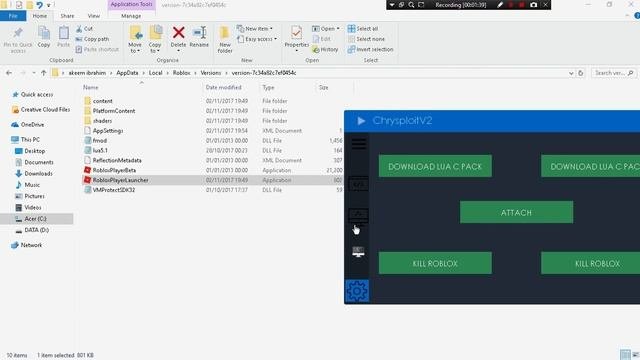Click the ChrysploitV2 play triangle logo
Image resolution: width=640 pixels, height=360 pixels.
tap(361, 121)
